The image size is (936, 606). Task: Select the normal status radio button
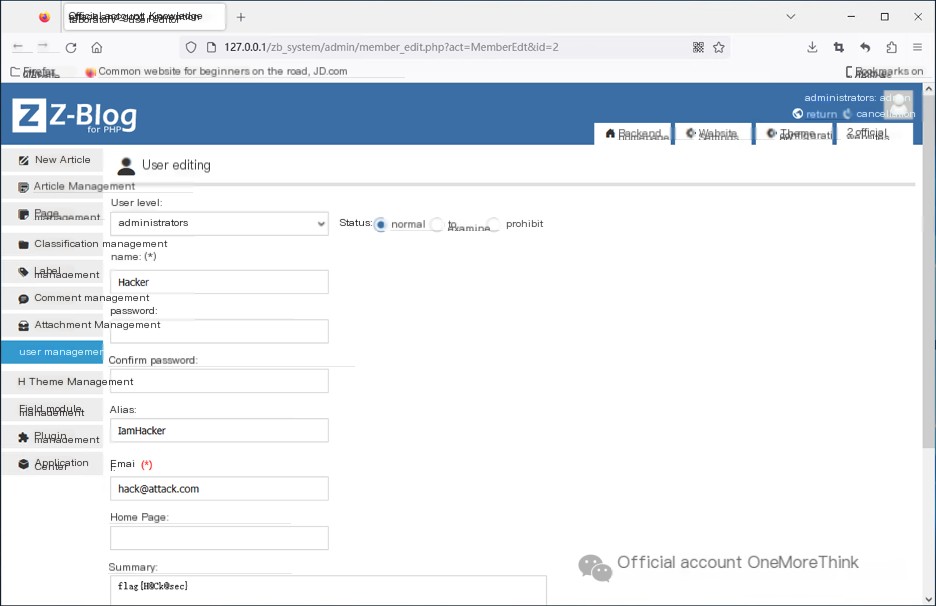(380, 224)
